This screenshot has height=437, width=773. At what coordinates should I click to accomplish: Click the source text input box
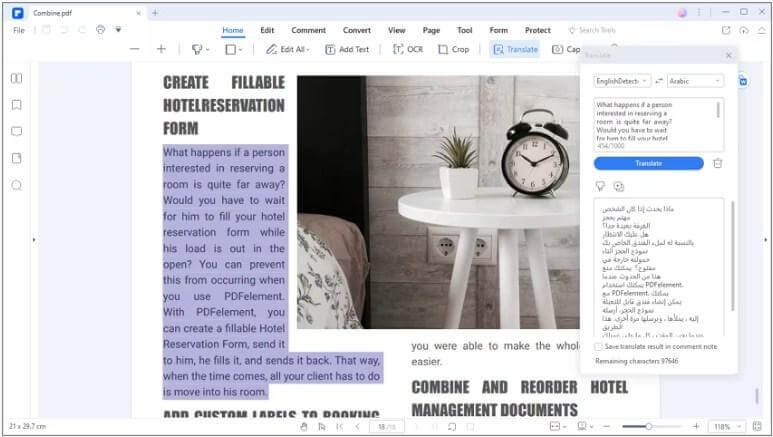pyautogui.click(x=659, y=124)
